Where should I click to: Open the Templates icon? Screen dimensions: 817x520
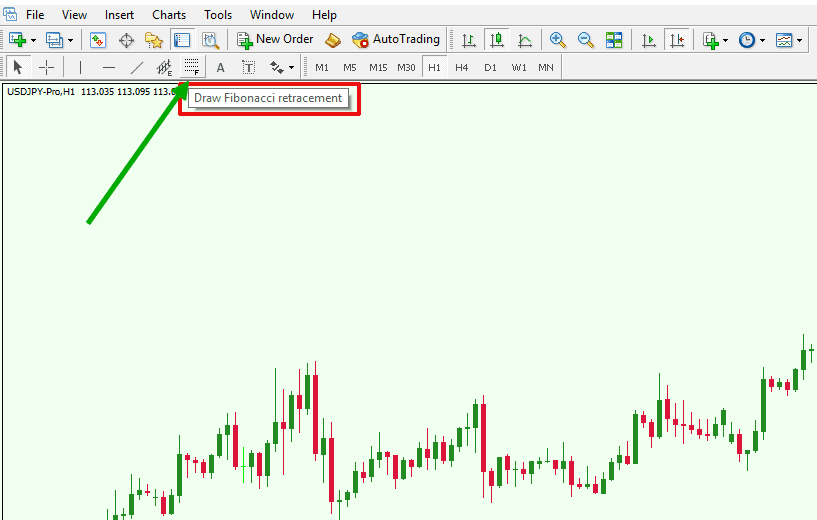click(784, 40)
